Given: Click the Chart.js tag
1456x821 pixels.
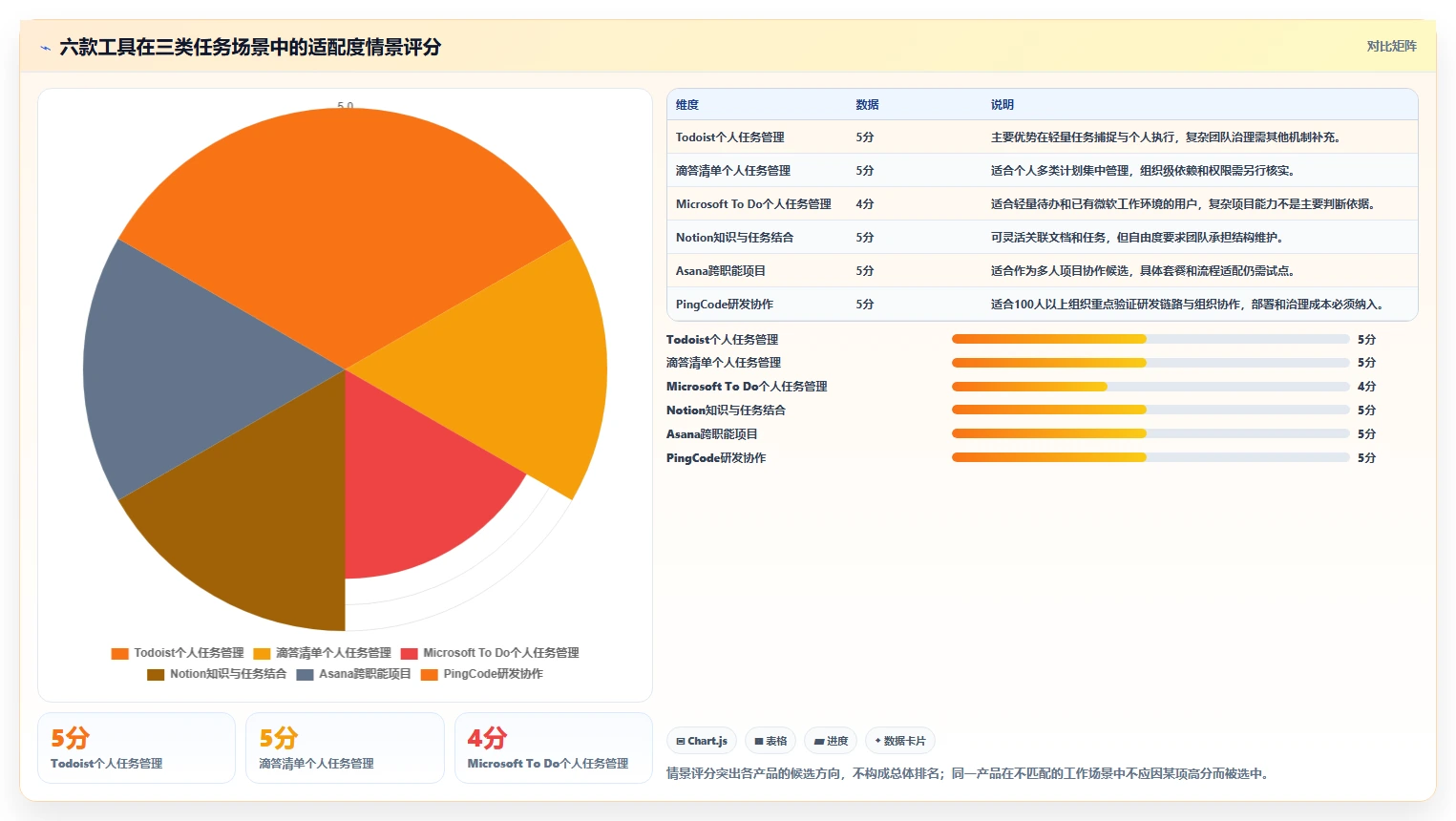Looking at the screenshot, I should click(702, 741).
